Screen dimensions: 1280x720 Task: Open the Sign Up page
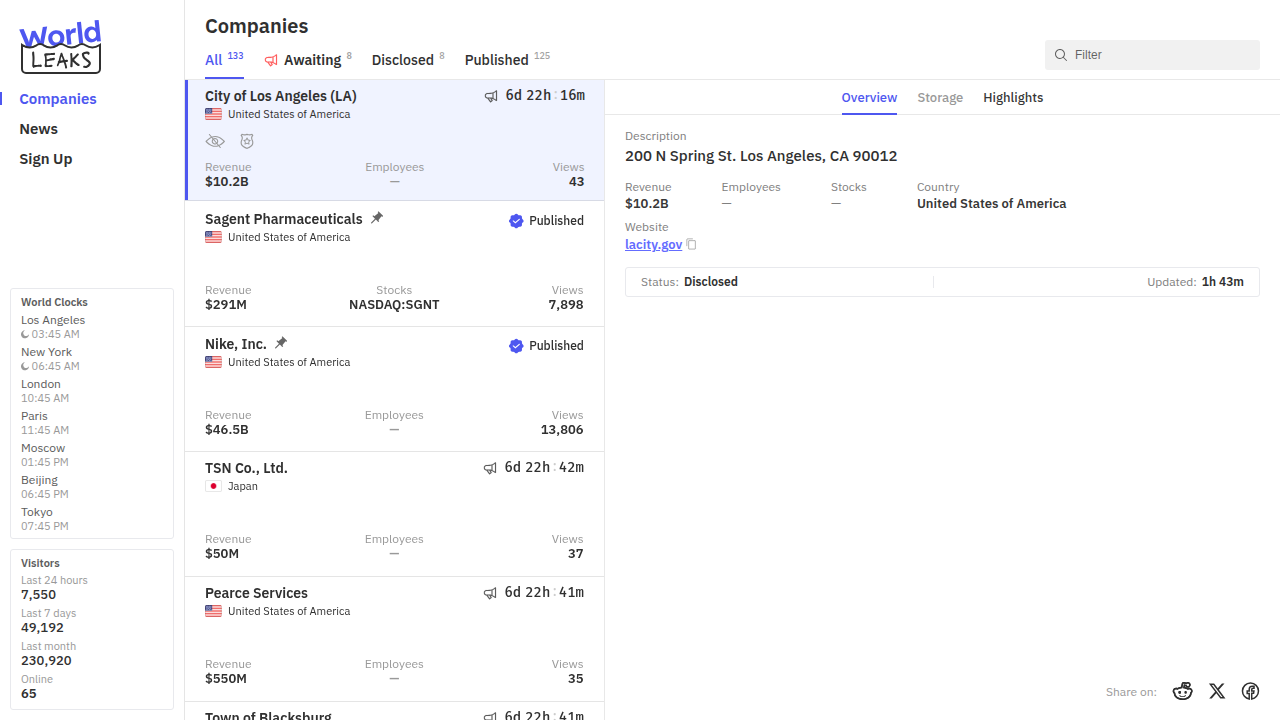pos(46,159)
